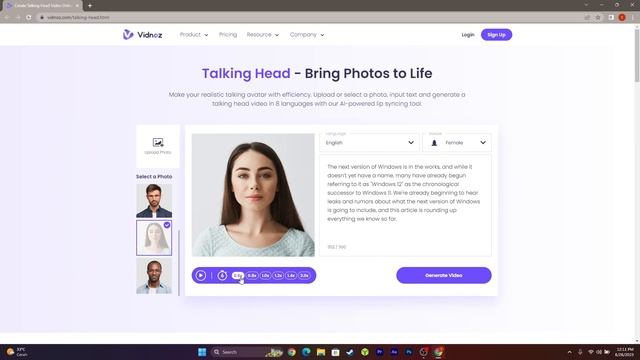The height and width of the screenshot is (360, 640).
Task: Open the clock and date panel
Action: tap(624, 352)
